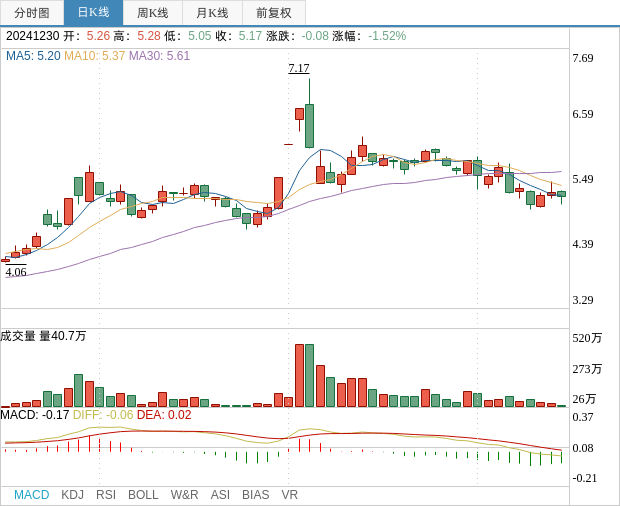Image resolution: width=620 pixels, height=506 pixels.
Task: Select the VR indicator
Action: tap(289, 495)
